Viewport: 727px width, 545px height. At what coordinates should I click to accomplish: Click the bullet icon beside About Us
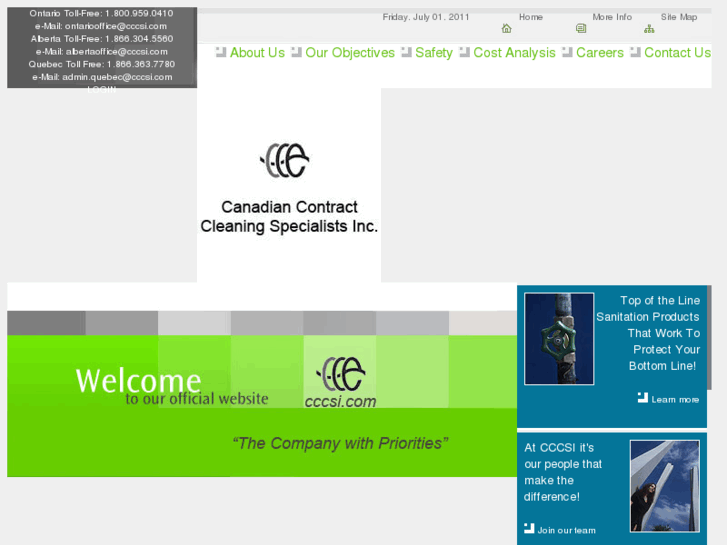(221, 52)
